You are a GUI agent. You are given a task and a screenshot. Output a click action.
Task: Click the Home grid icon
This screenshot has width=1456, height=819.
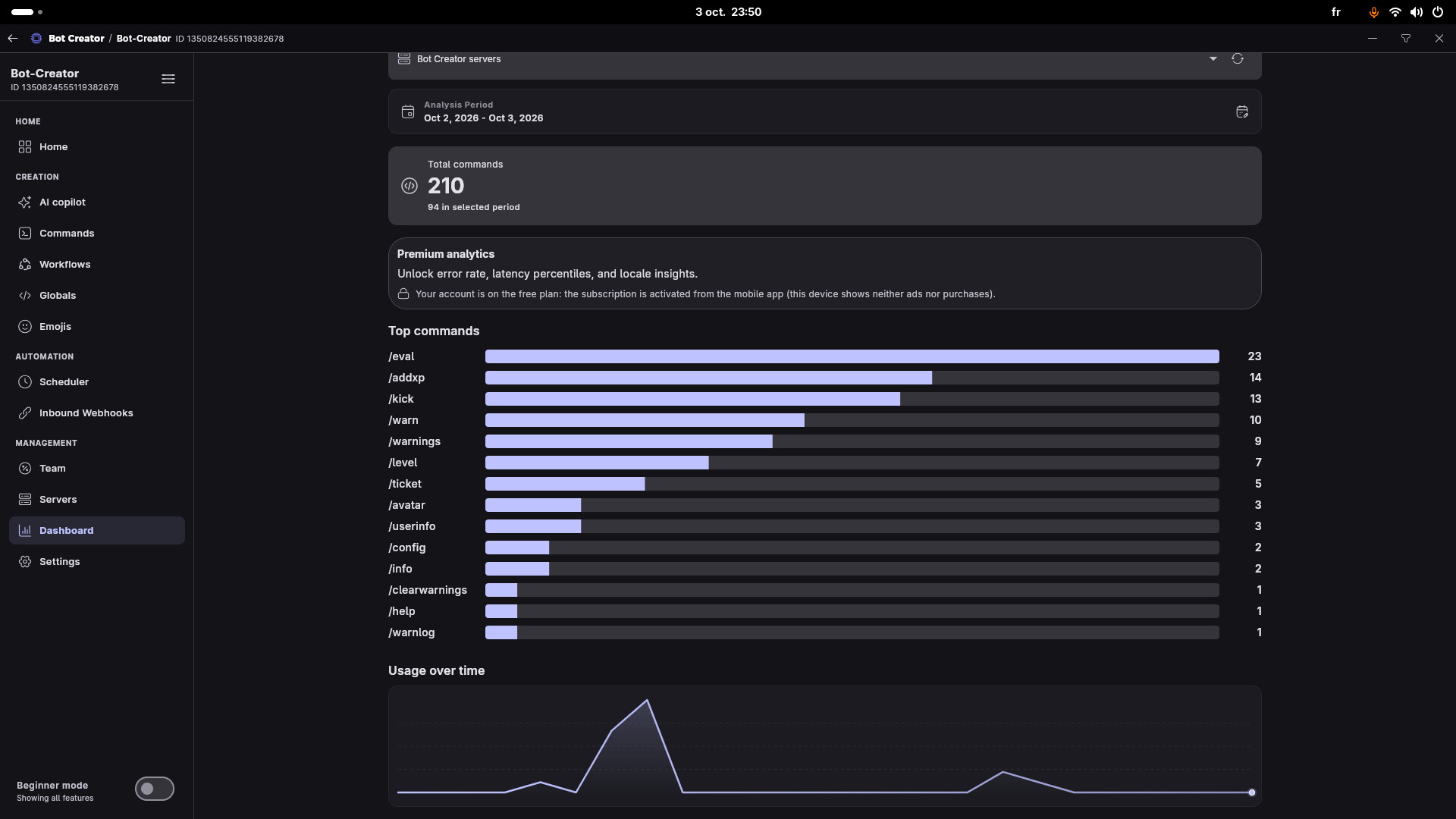25,147
